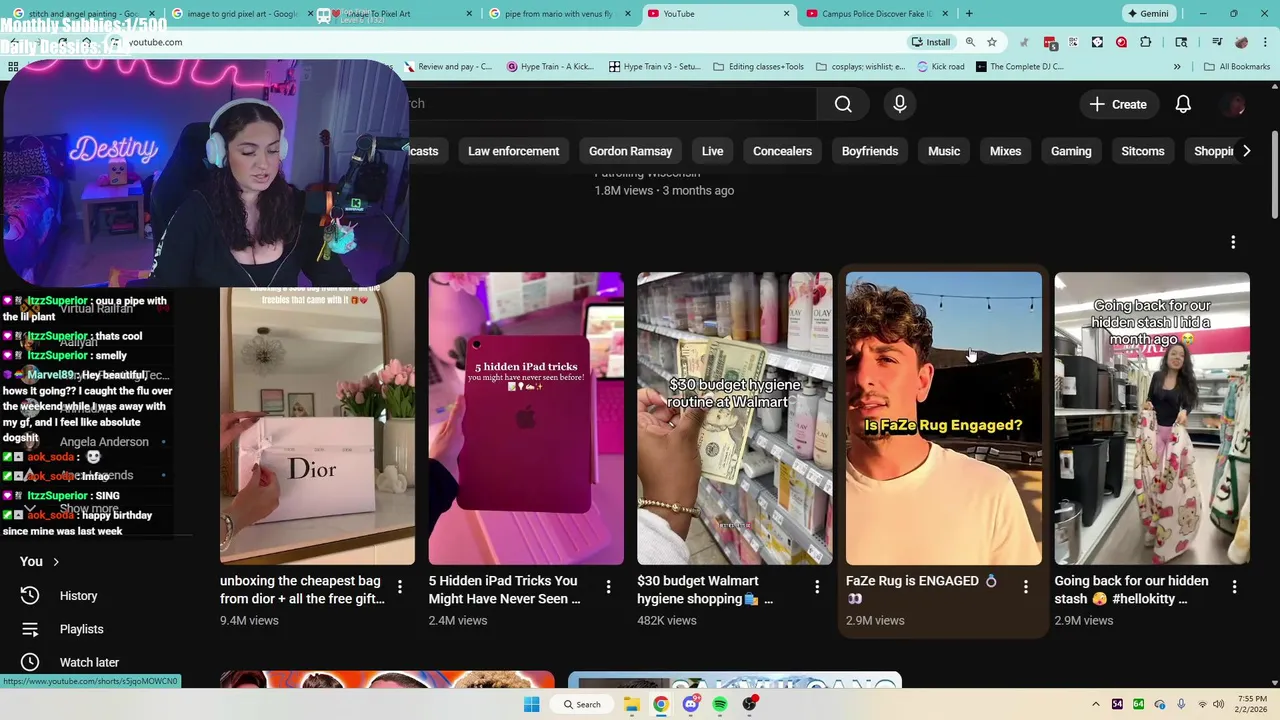Open the Gemini button in Chrome
Image resolution: width=1280 pixels, height=720 pixels.
pos(1148,14)
